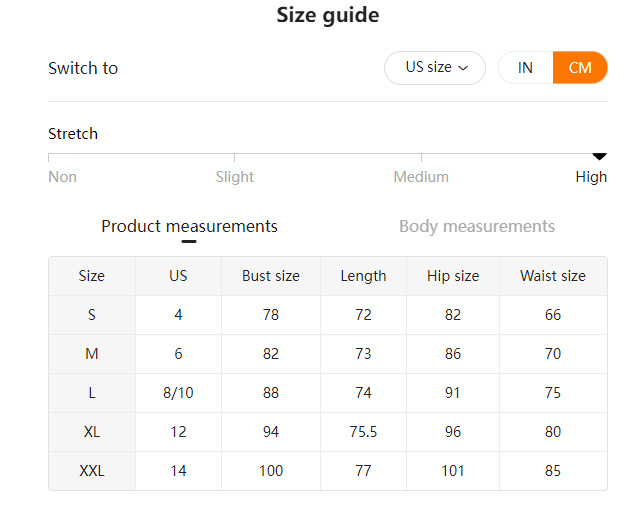643x511 pixels.
Task: Click the 8/10 US size cell
Action: 178,393
